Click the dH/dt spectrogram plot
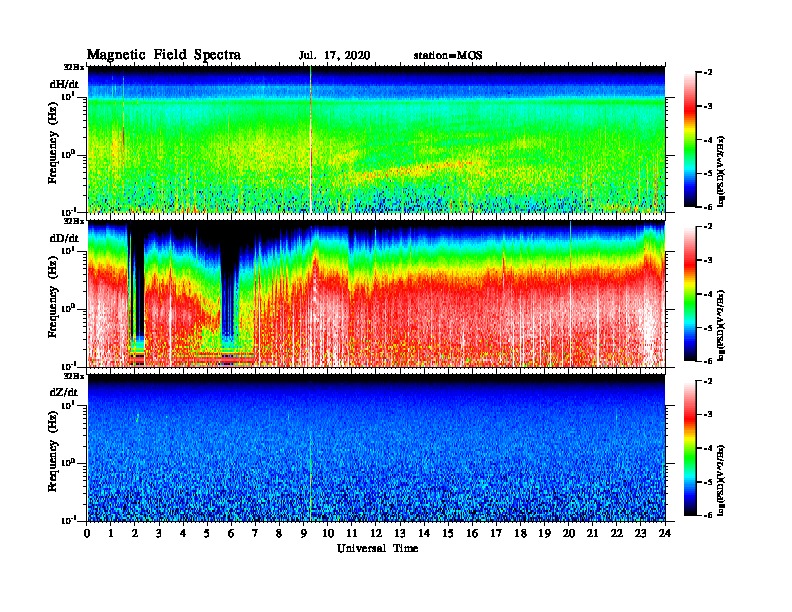 click(376, 139)
